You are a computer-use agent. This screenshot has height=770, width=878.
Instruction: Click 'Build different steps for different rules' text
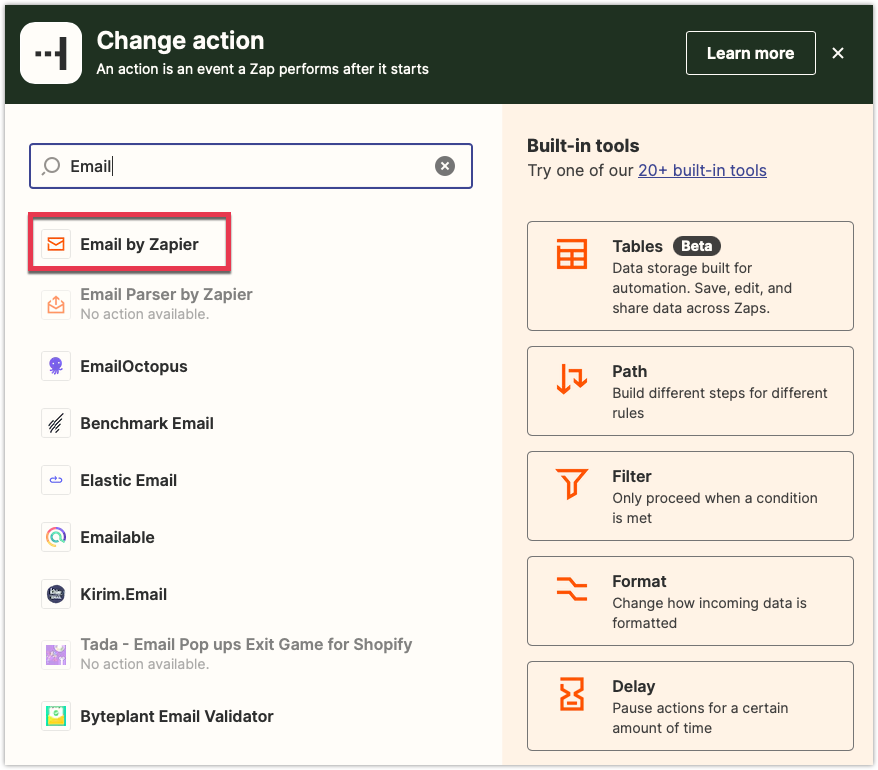(720, 403)
